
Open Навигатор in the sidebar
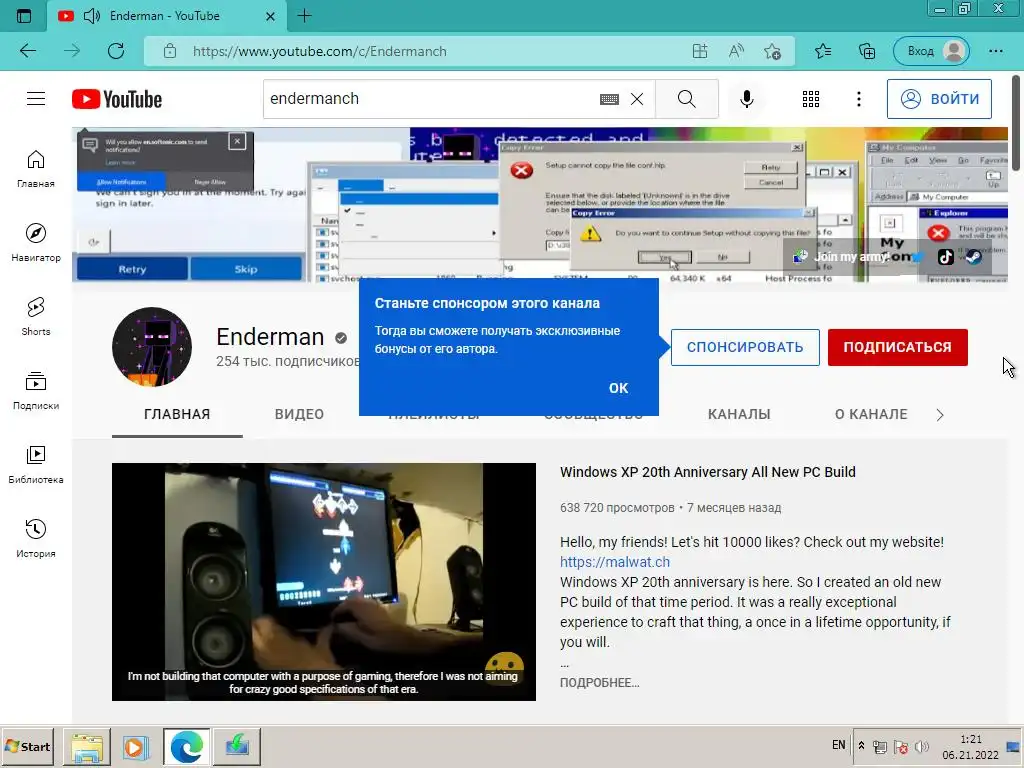tap(36, 243)
